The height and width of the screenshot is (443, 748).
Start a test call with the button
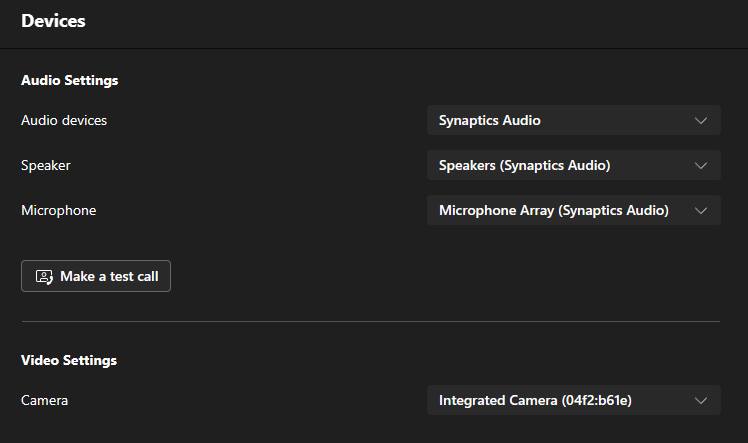(x=96, y=276)
